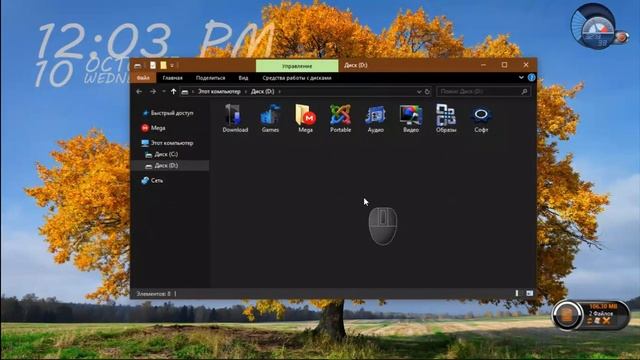Select the Mega folder icon in file list

305,118
